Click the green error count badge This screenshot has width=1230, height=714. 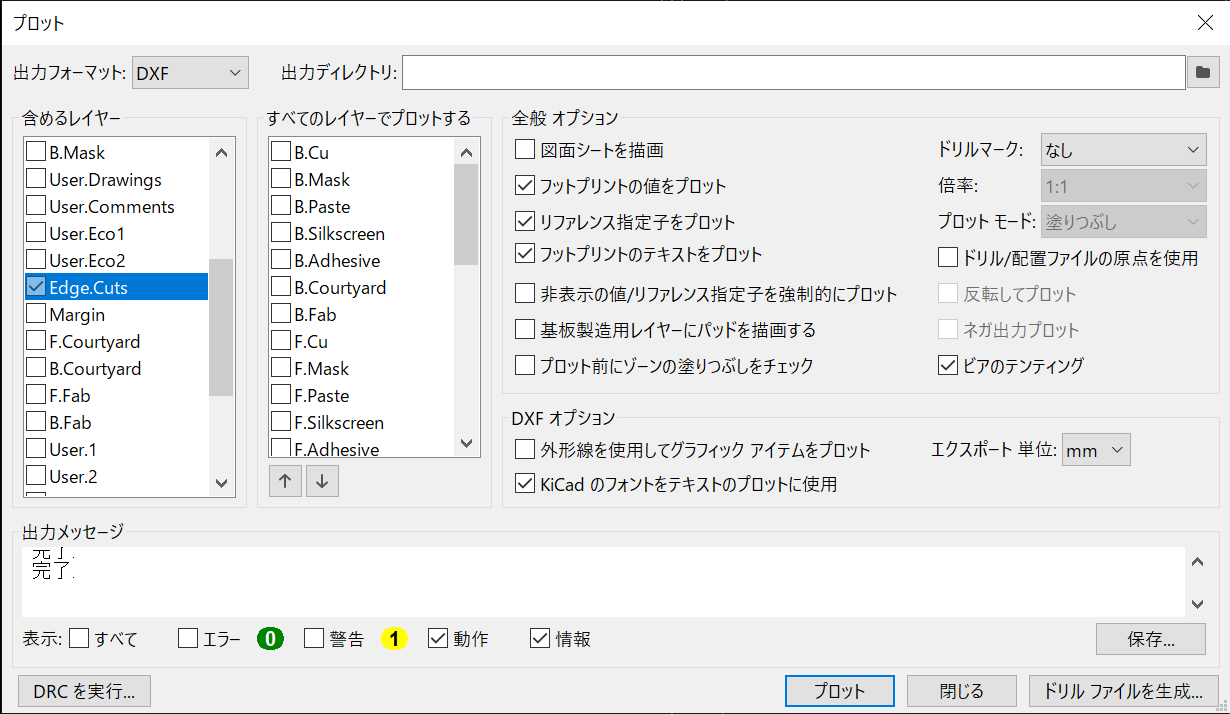tap(270, 639)
